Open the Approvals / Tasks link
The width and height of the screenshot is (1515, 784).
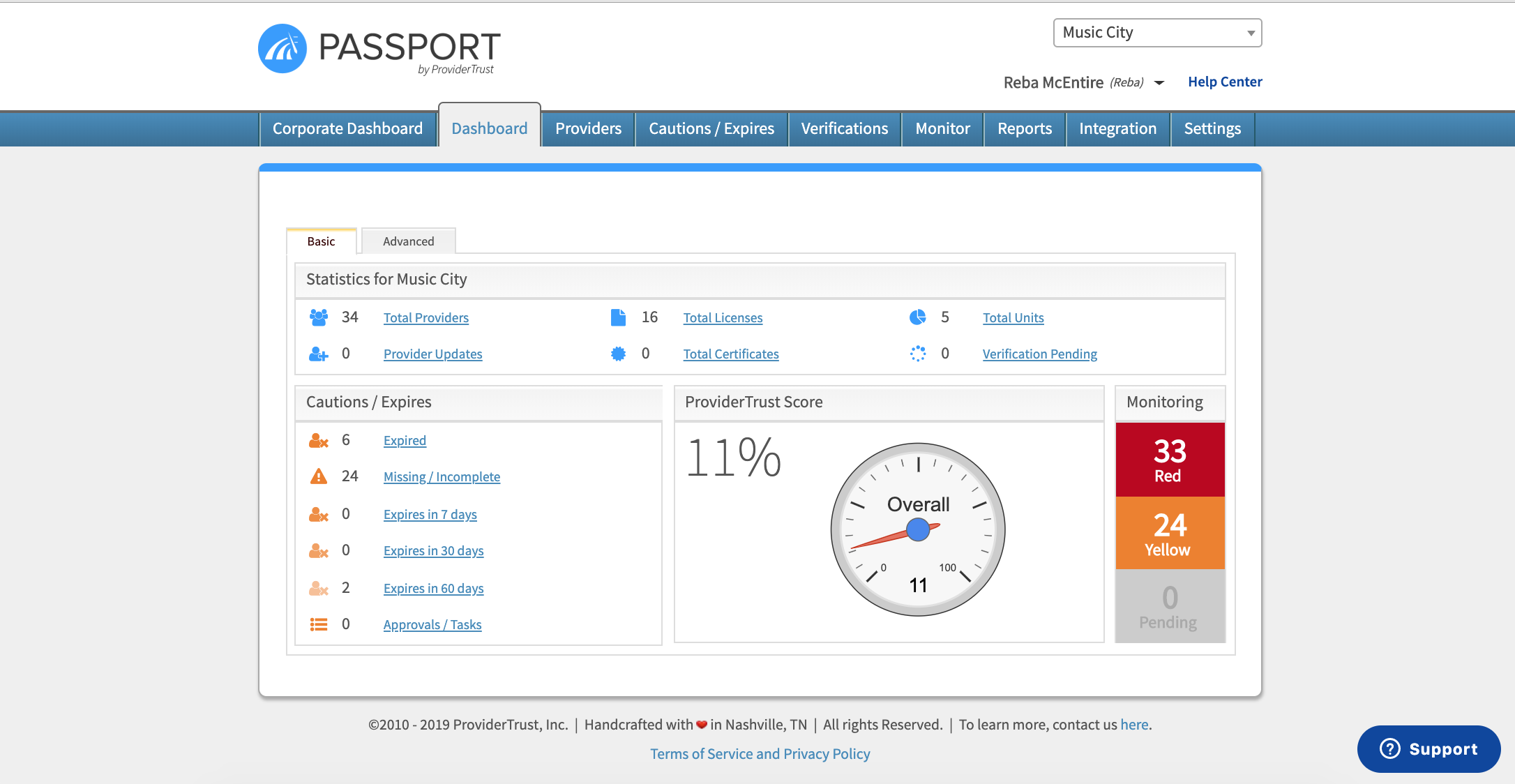coord(432,625)
